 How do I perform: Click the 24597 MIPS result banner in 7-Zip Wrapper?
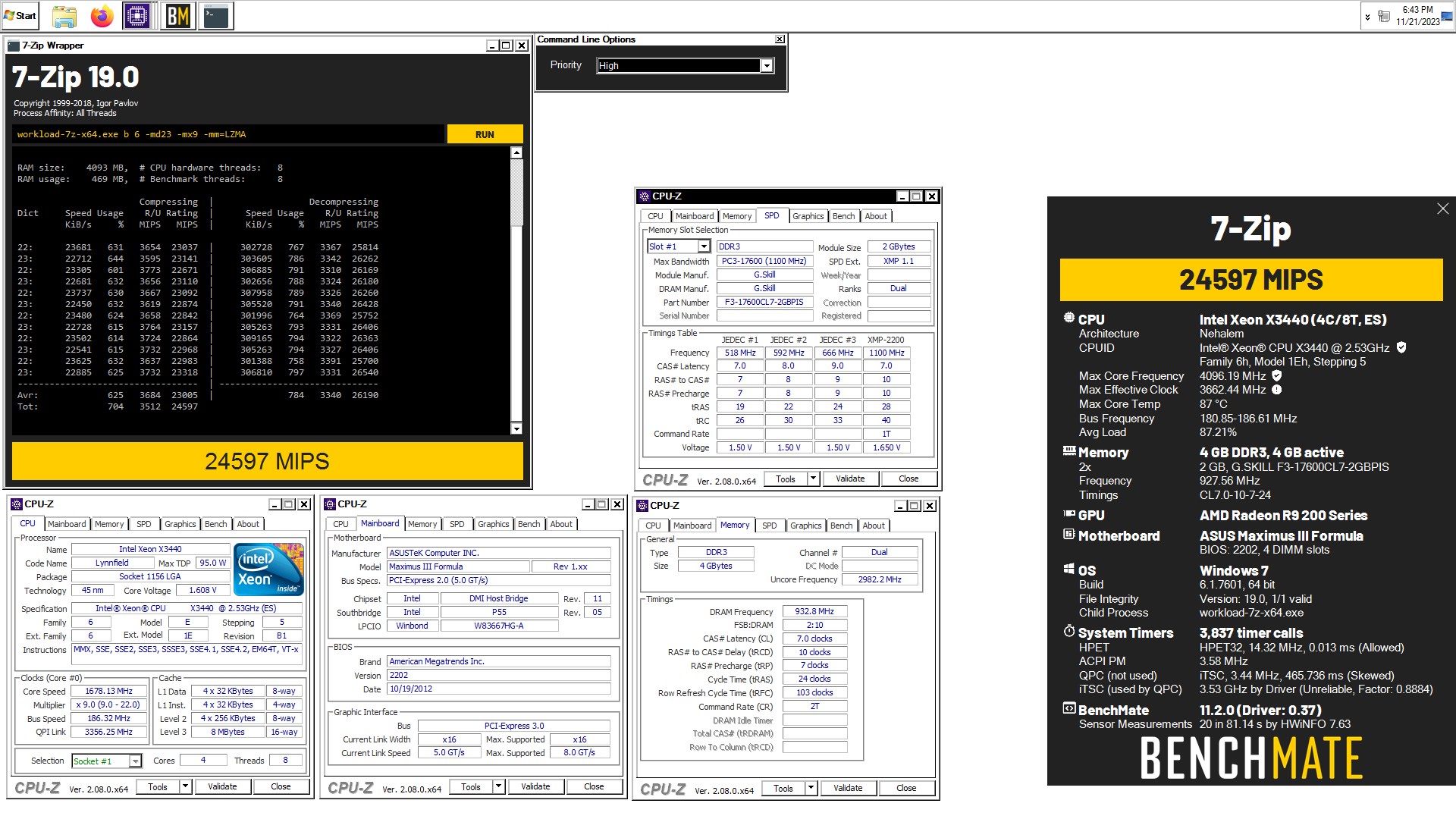click(x=267, y=461)
